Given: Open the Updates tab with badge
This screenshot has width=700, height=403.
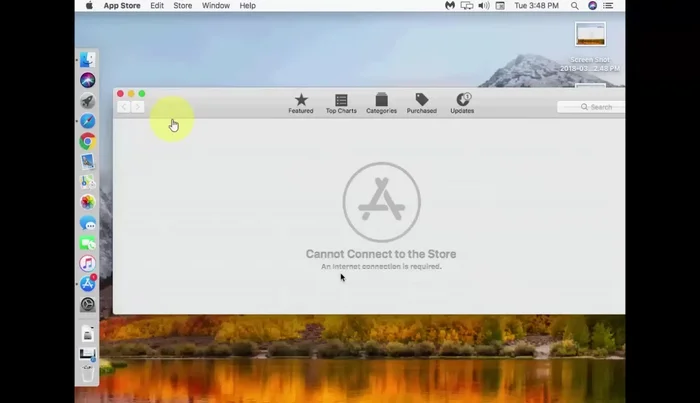Looking at the screenshot, I should point(462,104).
